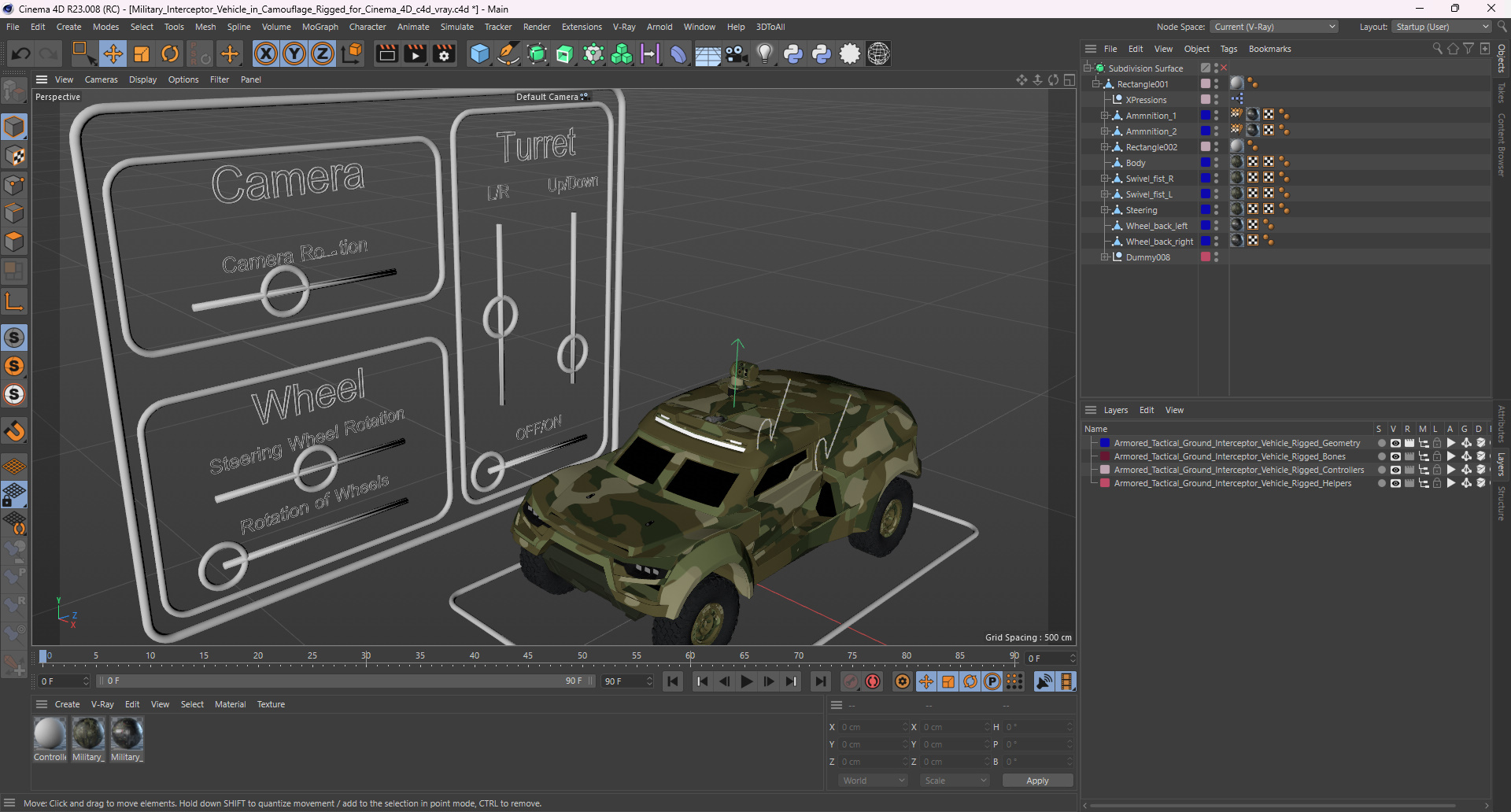Open material manager Texture menu
Screen dimensions: 1511x812
point(271,704)
